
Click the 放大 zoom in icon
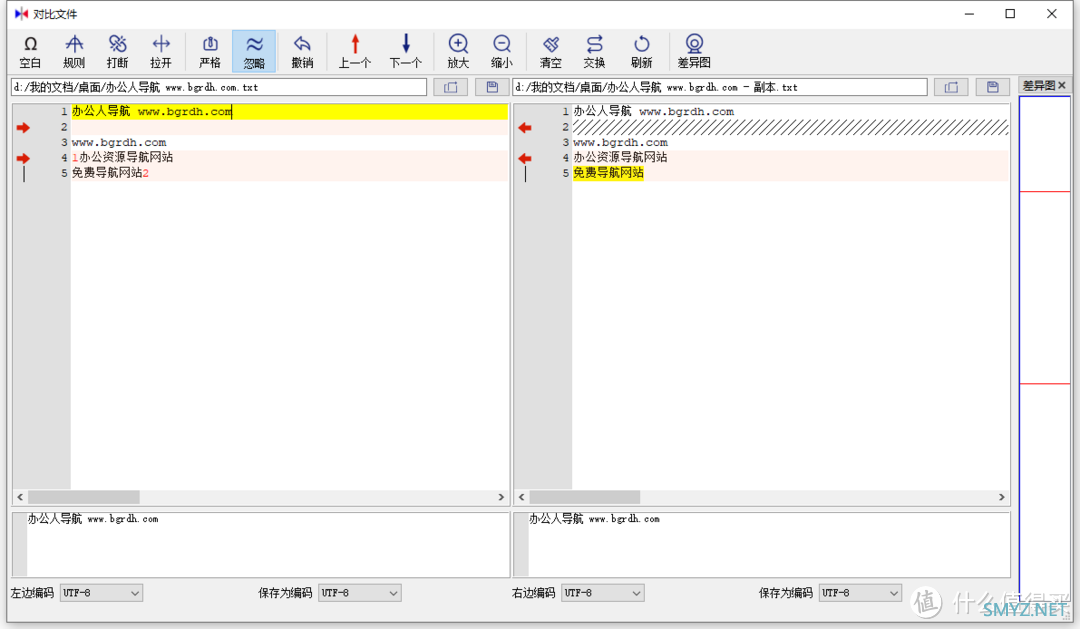(x=458, y=52)
